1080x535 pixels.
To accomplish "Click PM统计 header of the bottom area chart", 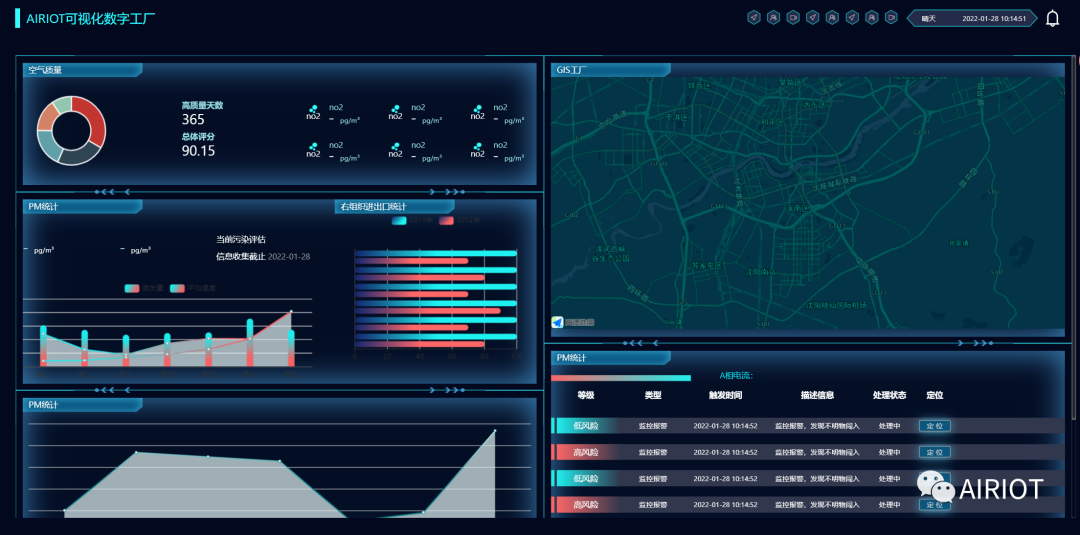I will [x=83, y=405].
